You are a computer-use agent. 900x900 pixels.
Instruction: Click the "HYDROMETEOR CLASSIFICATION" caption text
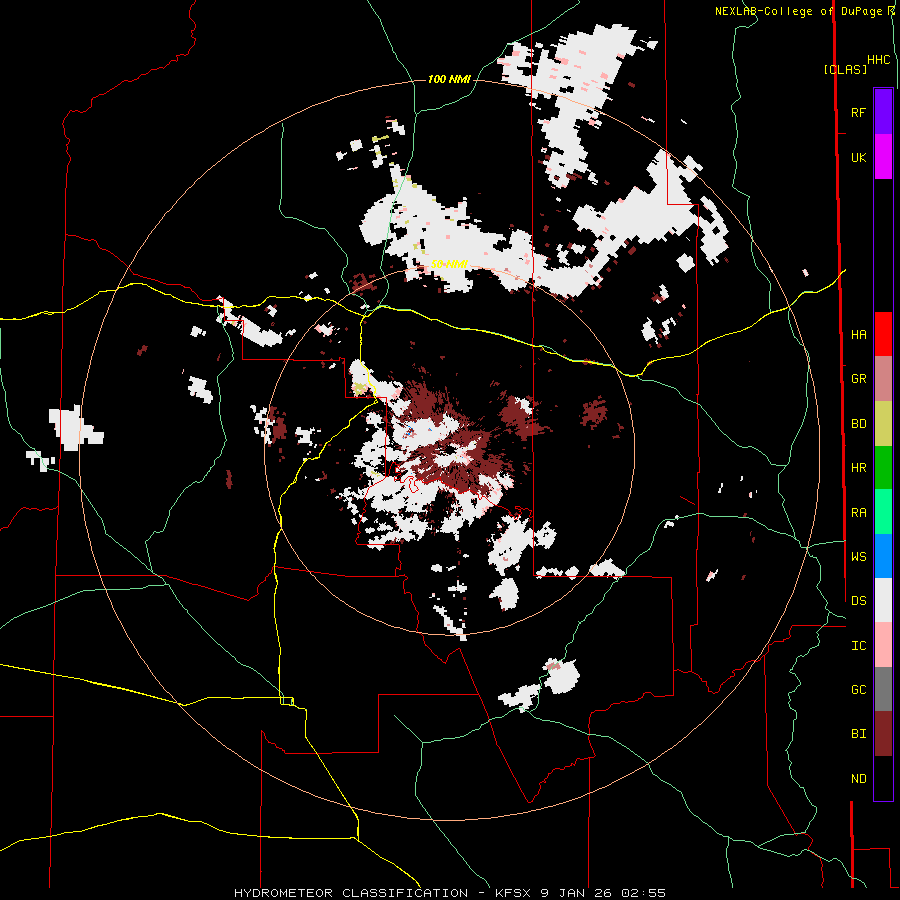(x=351, y=893)
